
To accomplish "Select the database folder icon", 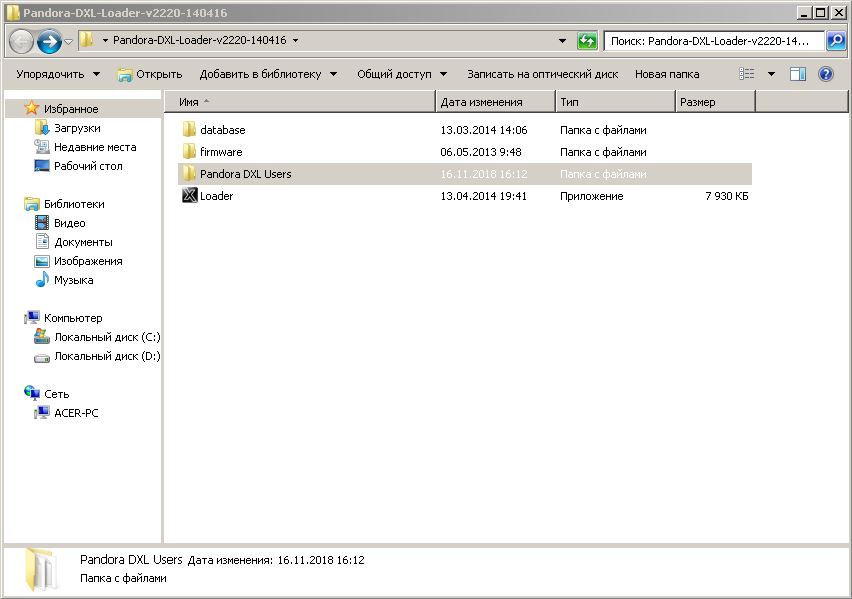I will [x=190, y=130].
